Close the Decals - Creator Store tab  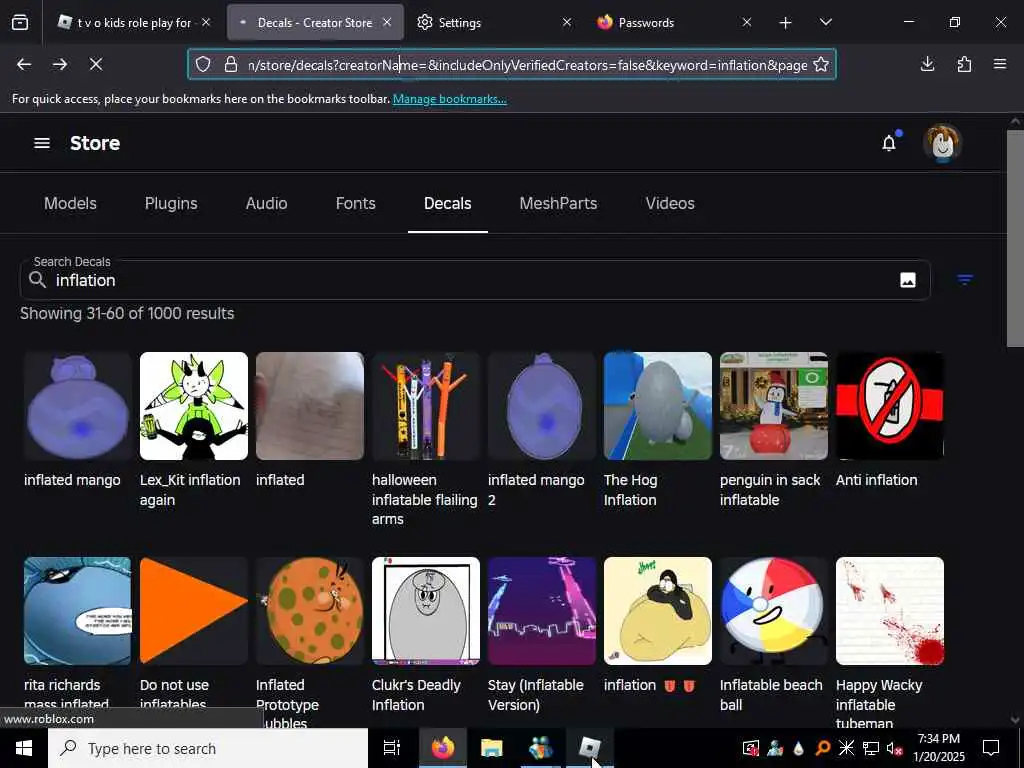pyautogui.click(x=387, y=23)
